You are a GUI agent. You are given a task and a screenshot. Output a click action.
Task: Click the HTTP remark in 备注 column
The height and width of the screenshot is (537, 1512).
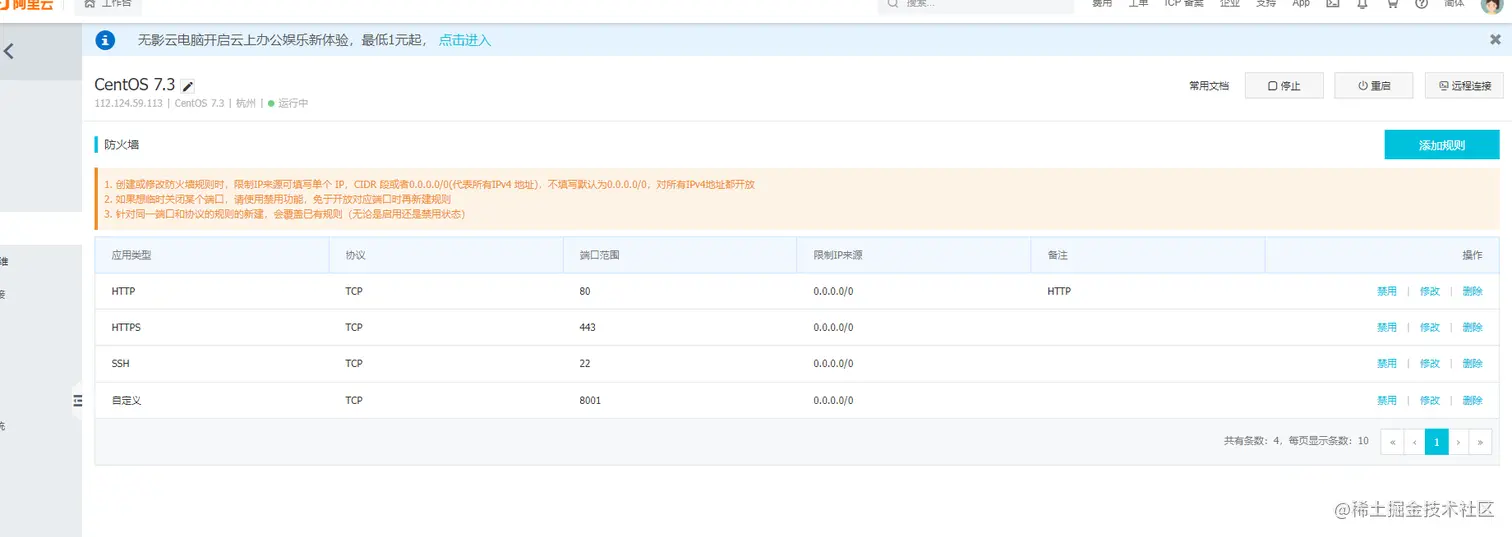click(x=1059, y=291)
